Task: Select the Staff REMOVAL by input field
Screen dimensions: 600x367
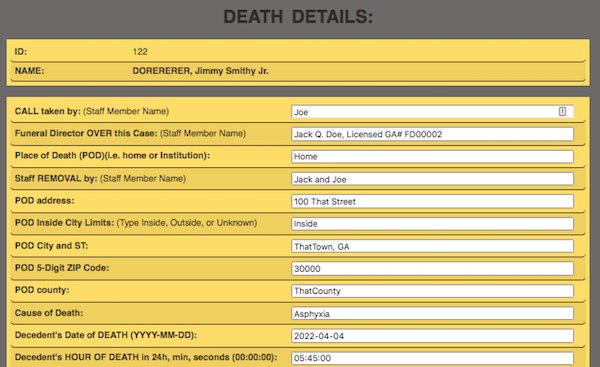Action: 432,179
